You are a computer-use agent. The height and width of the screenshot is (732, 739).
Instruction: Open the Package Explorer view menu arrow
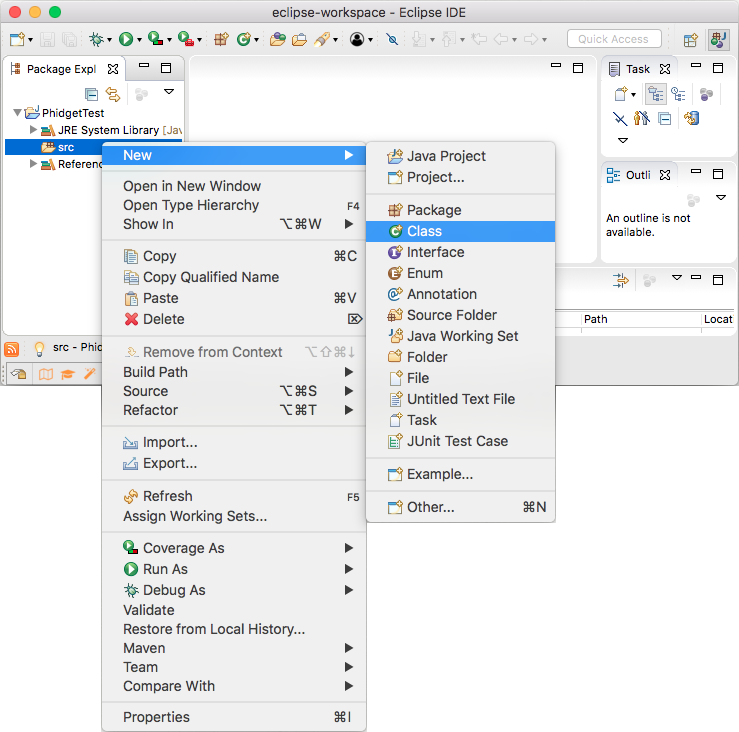tap(168, 92)
